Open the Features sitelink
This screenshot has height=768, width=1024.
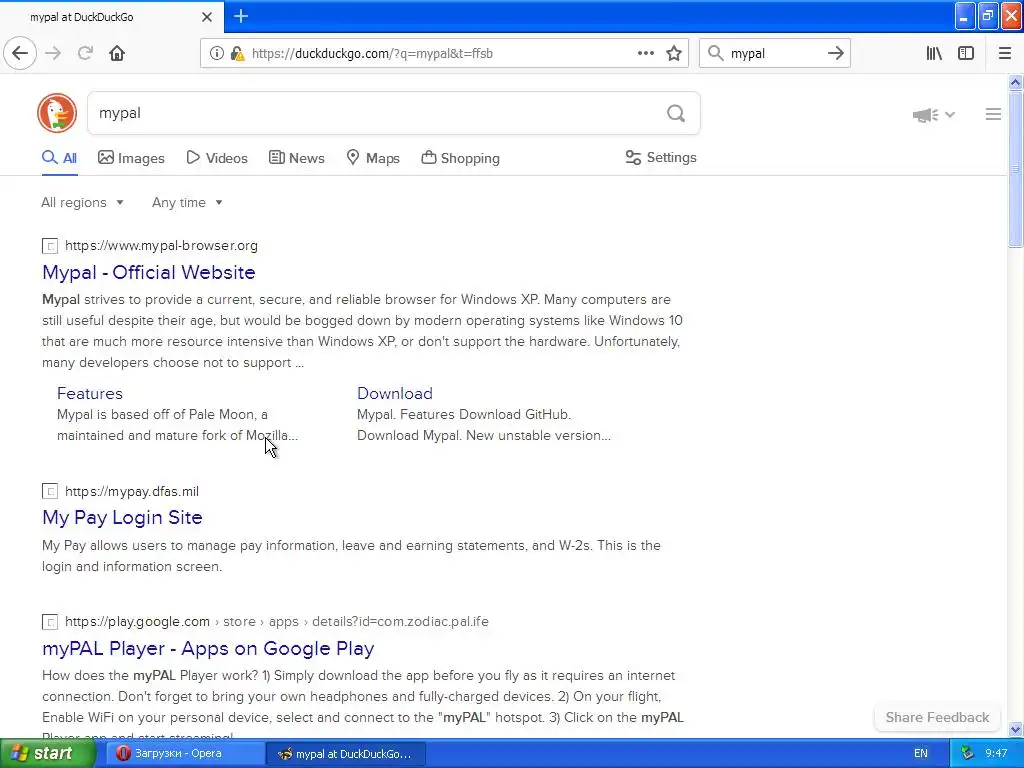point(89,393)
